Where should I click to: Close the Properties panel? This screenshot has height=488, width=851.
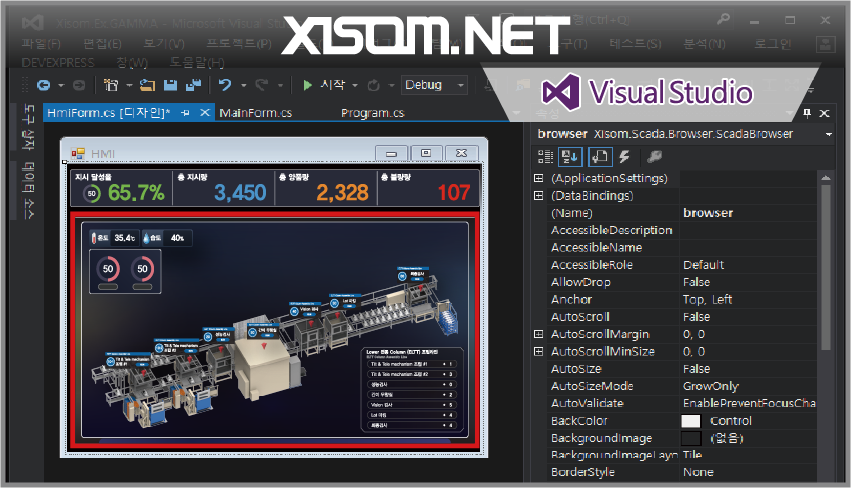824,113
